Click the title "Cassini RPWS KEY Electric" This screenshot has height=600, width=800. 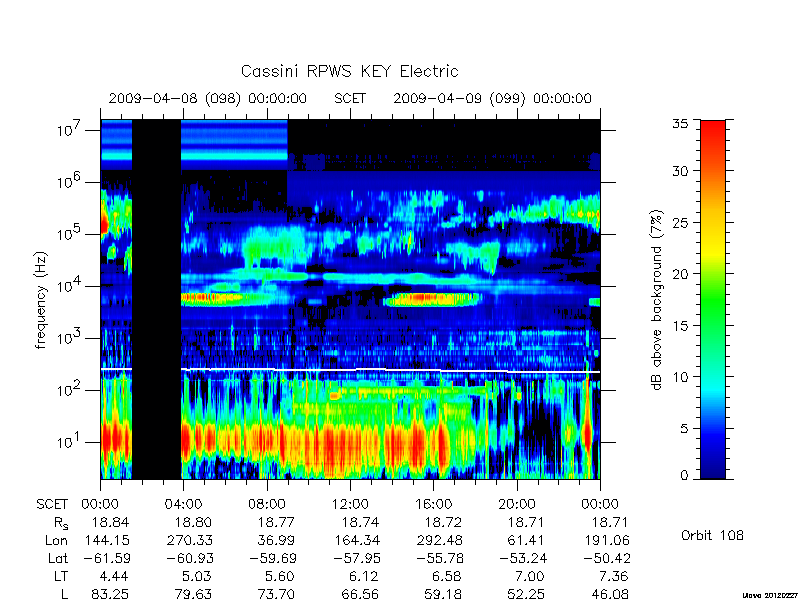(x=349, y=71)
